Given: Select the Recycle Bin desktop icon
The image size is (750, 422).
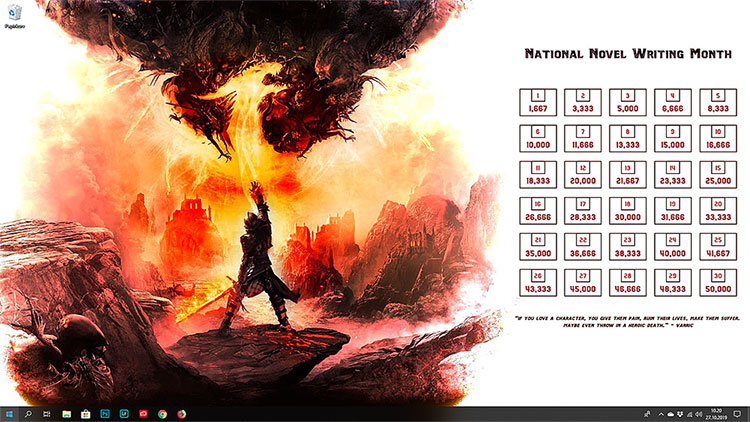Looking at the screenshot, I should click(15, 17).
